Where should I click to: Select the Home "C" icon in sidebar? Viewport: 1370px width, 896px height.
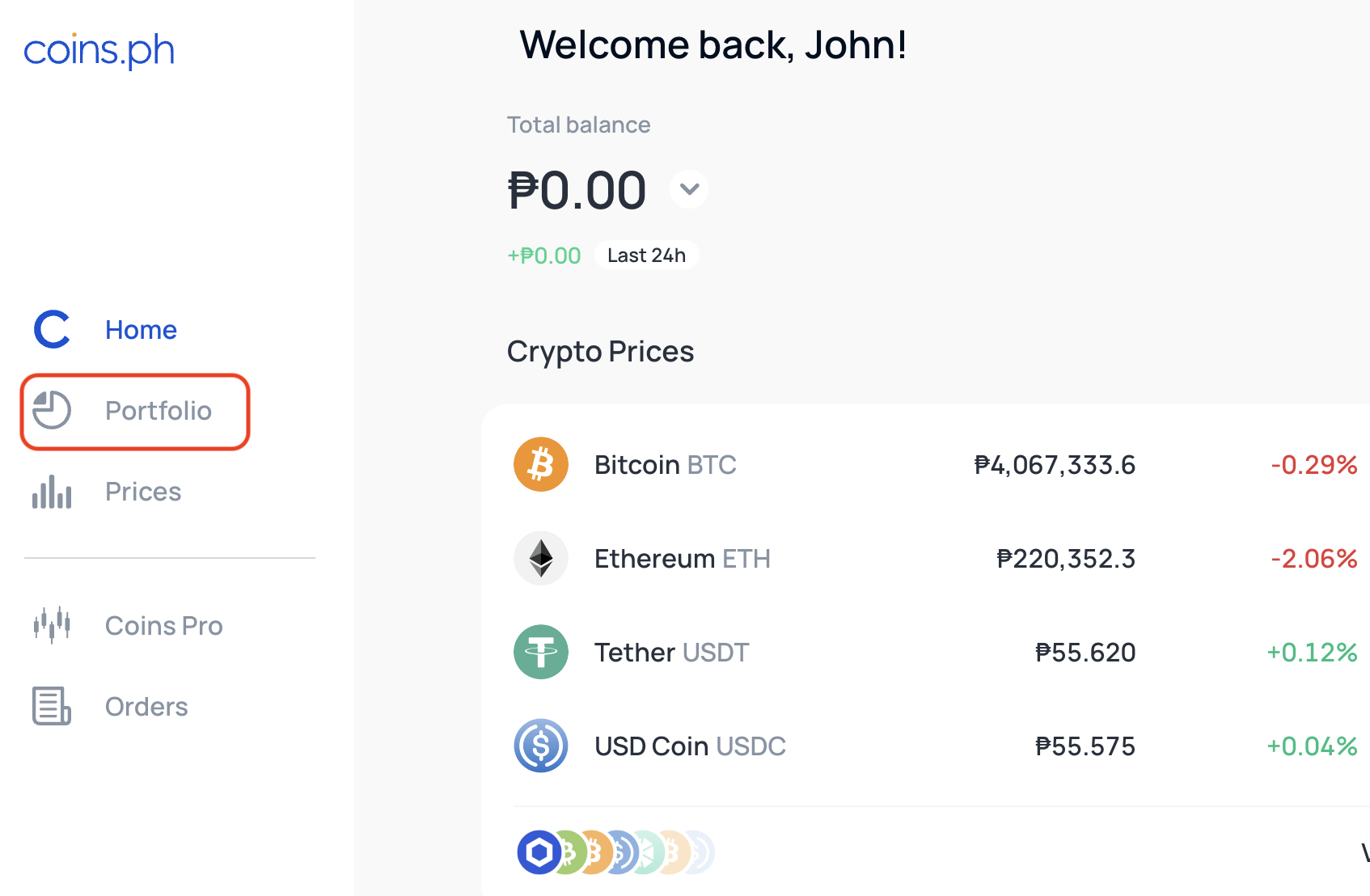pyautogui.click(x=50, y=330)
